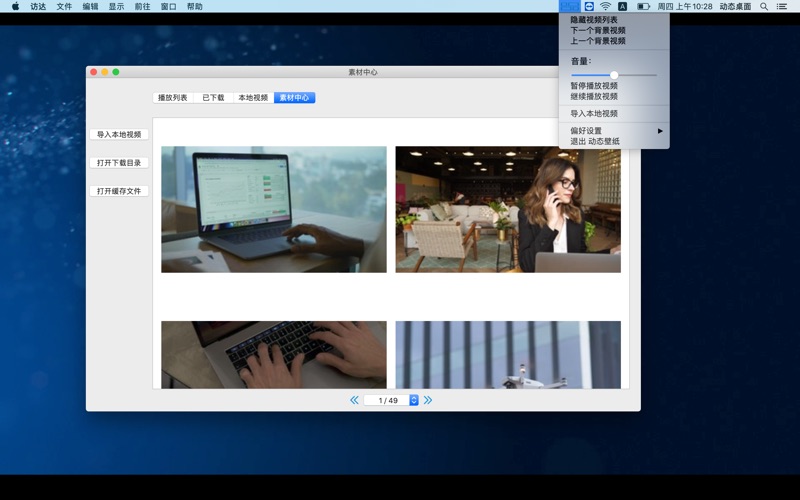800x500 pixels.
Task: Click the previous page double-arrow icon
Action: click(x=354, y=400)
